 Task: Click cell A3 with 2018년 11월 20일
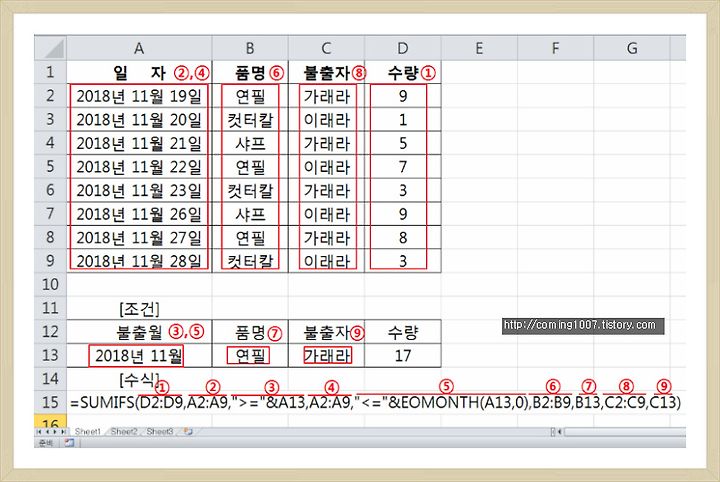[139, 119]
